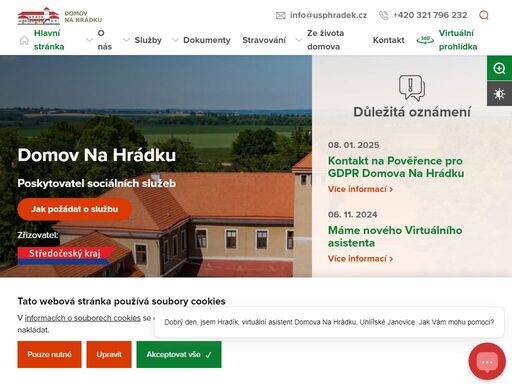Open Máme nového Virtuálního asistenta announcement
The width and height of the screenshot is (512, 384).
pyautogui.click(x=395, y=236)
